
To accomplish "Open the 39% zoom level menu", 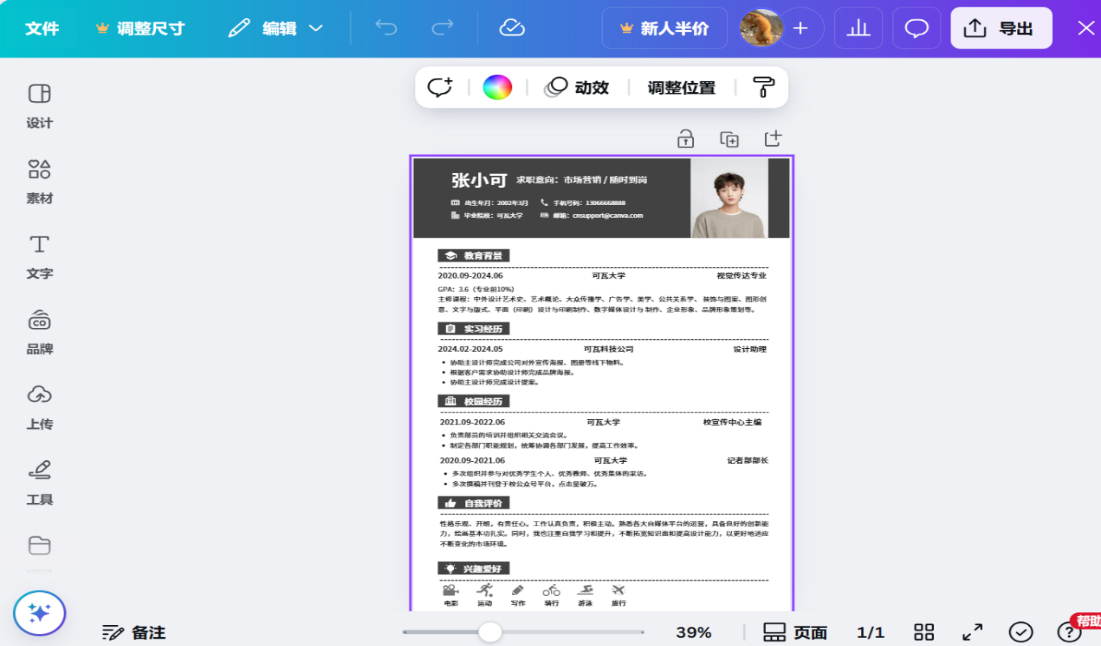I will [693, 633].
